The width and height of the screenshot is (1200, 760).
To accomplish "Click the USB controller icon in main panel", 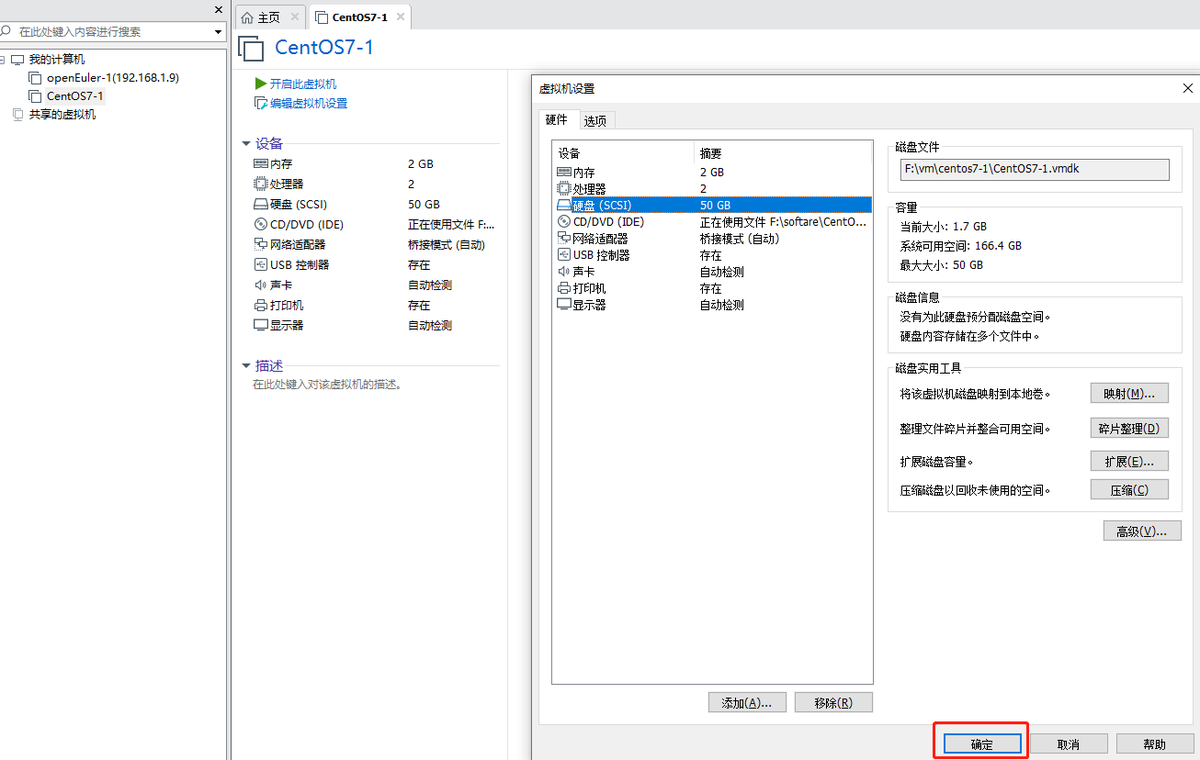I will [261, 265].
